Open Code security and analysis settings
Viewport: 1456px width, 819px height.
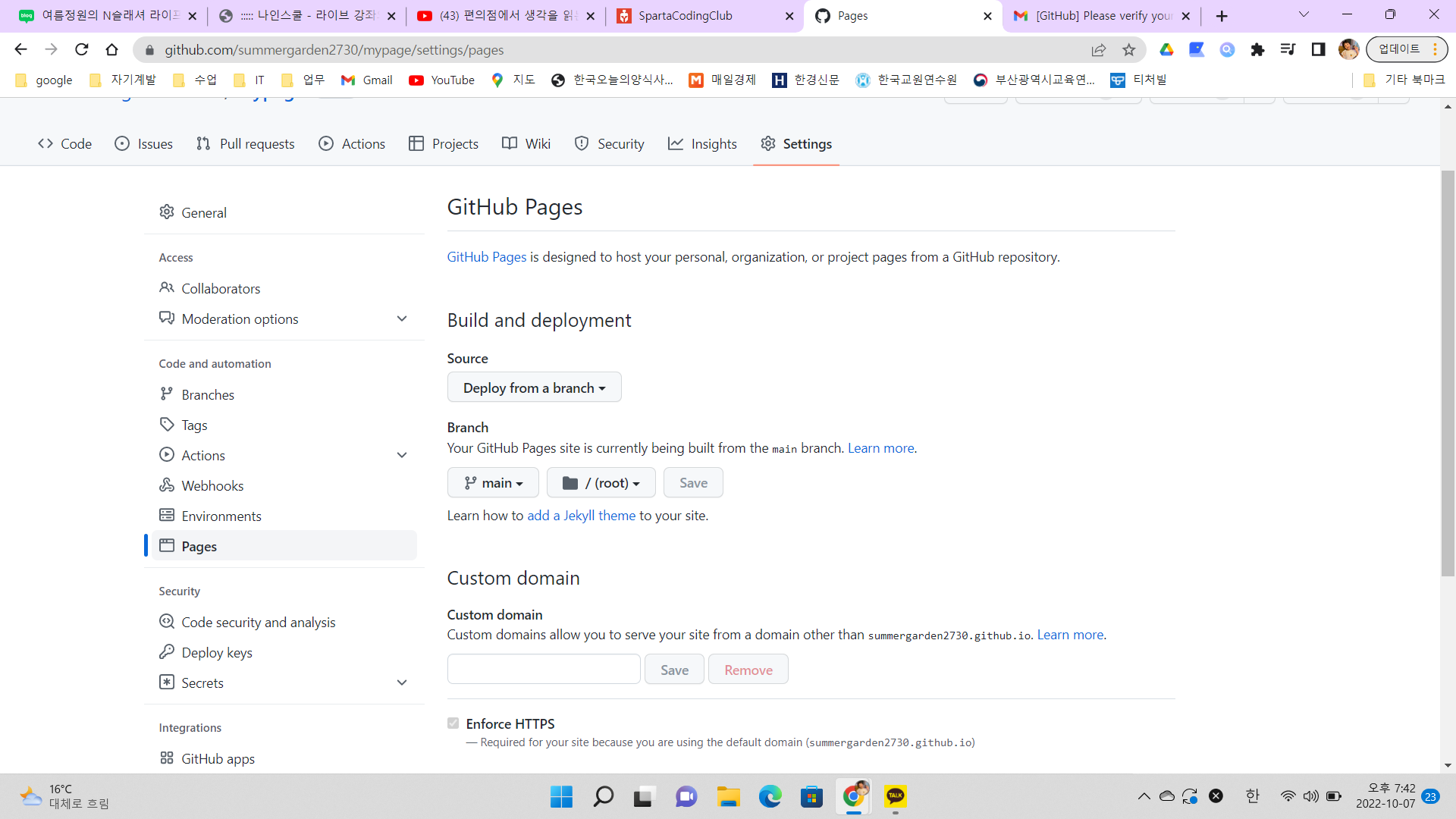284,623
